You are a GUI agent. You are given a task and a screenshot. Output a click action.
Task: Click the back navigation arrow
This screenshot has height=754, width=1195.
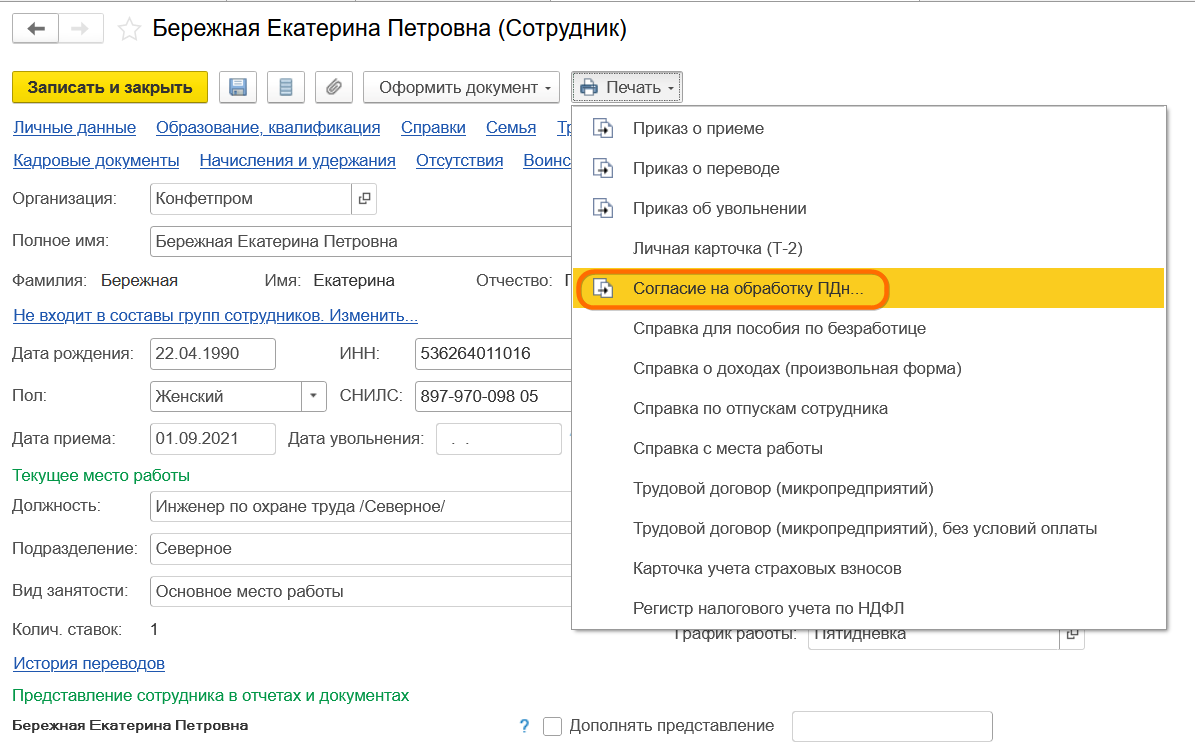pyautogui.click(x=36, y=29)
